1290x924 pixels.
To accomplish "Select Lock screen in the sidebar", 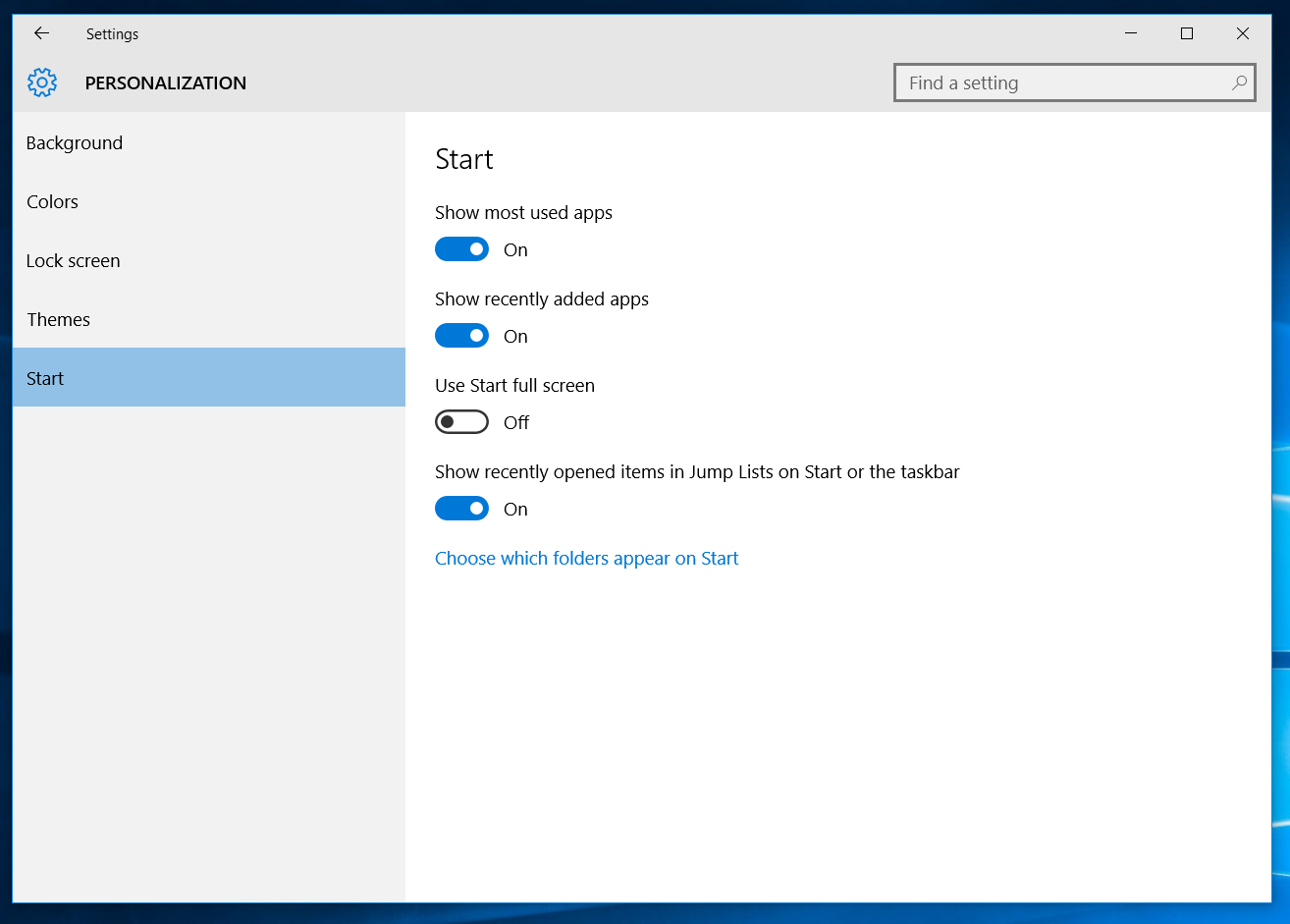I will click(x=74, y=261).
